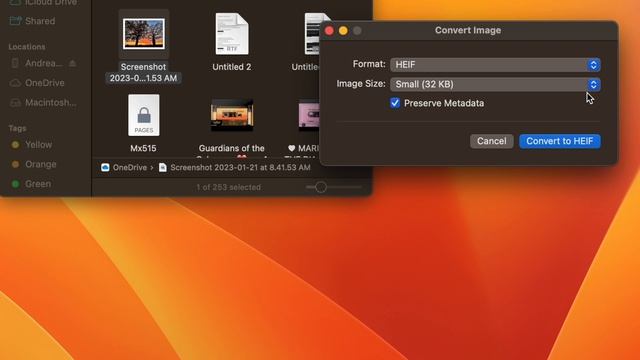The image size is (640, 360).
Task: Select the Screenshot image thumbnail in Finder
Action: click(144, 34)
